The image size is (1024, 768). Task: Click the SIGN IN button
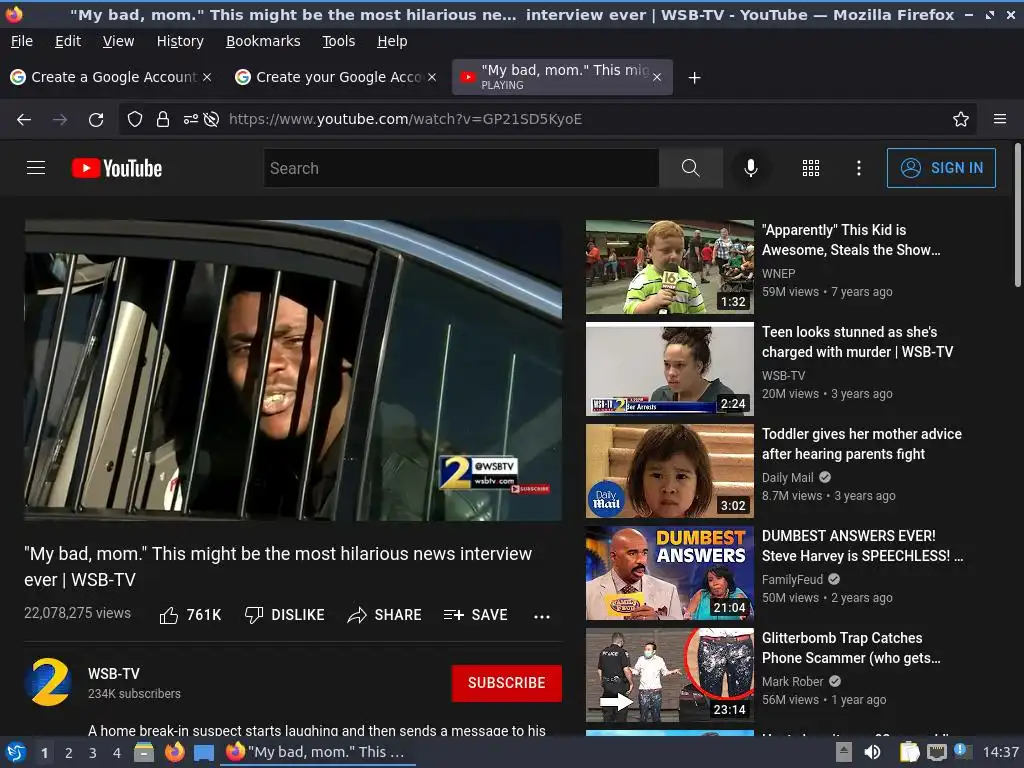pos(941,168)
